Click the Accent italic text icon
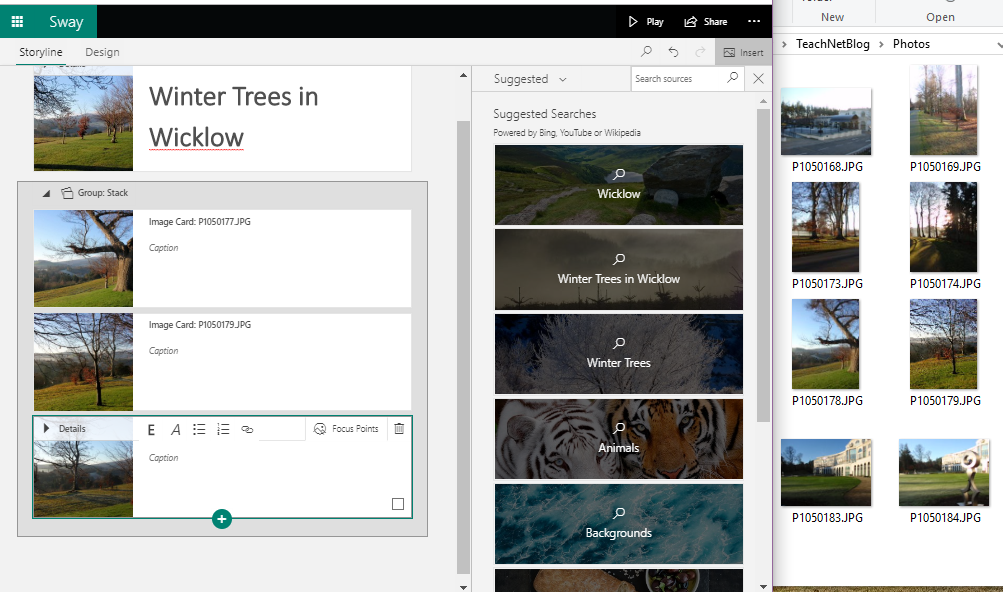The width and height of the screenshot is (1003, 592). click(176, 429)
